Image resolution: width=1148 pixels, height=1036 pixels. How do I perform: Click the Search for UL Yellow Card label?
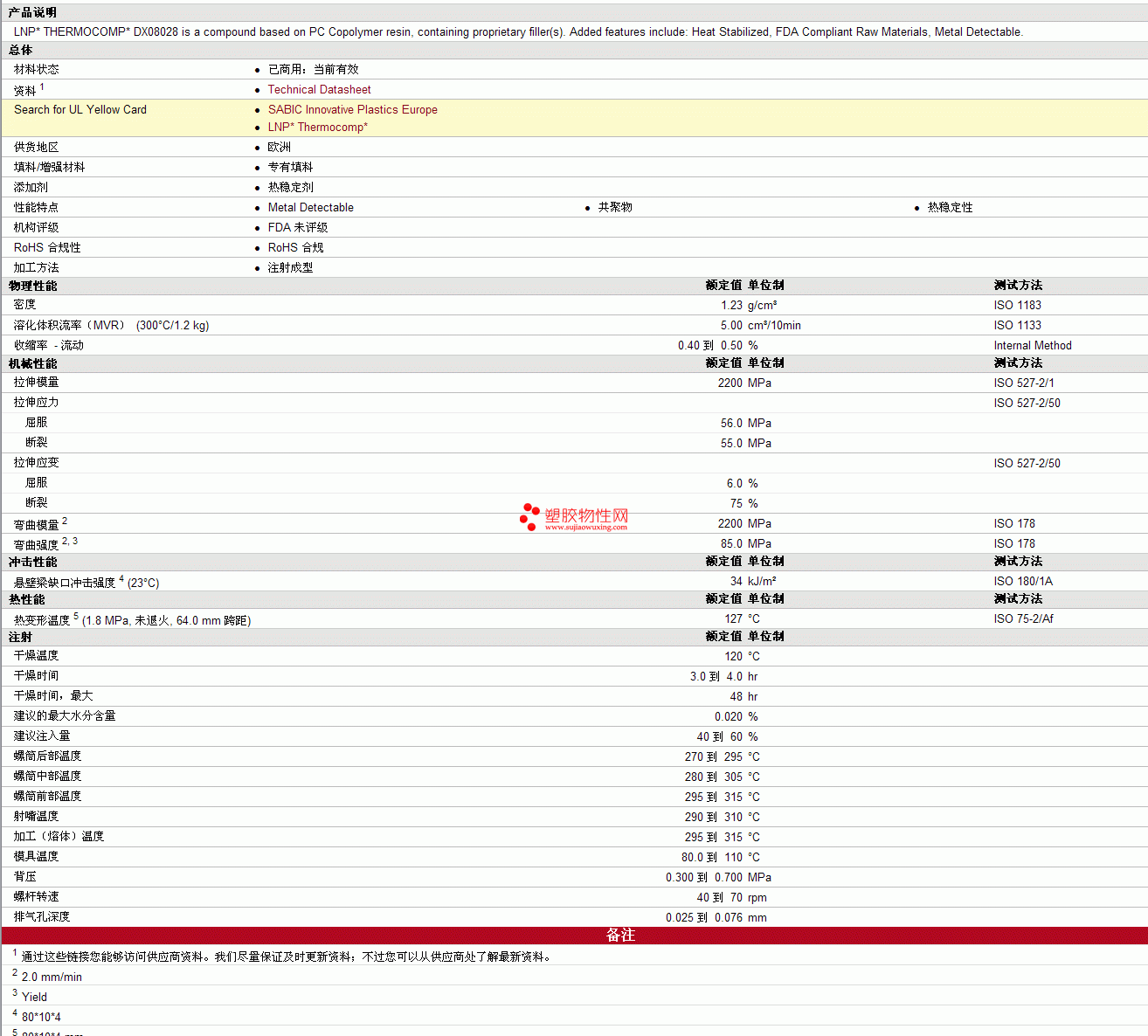[x=80, y=110]
